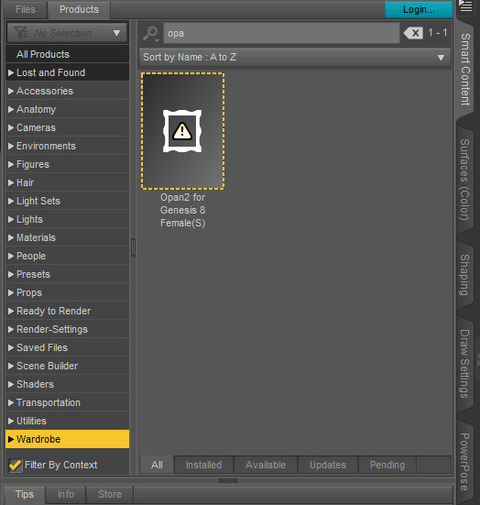480x505 pixels.
Task: Select the Ready to Render category
Action: tap(67, 311)
